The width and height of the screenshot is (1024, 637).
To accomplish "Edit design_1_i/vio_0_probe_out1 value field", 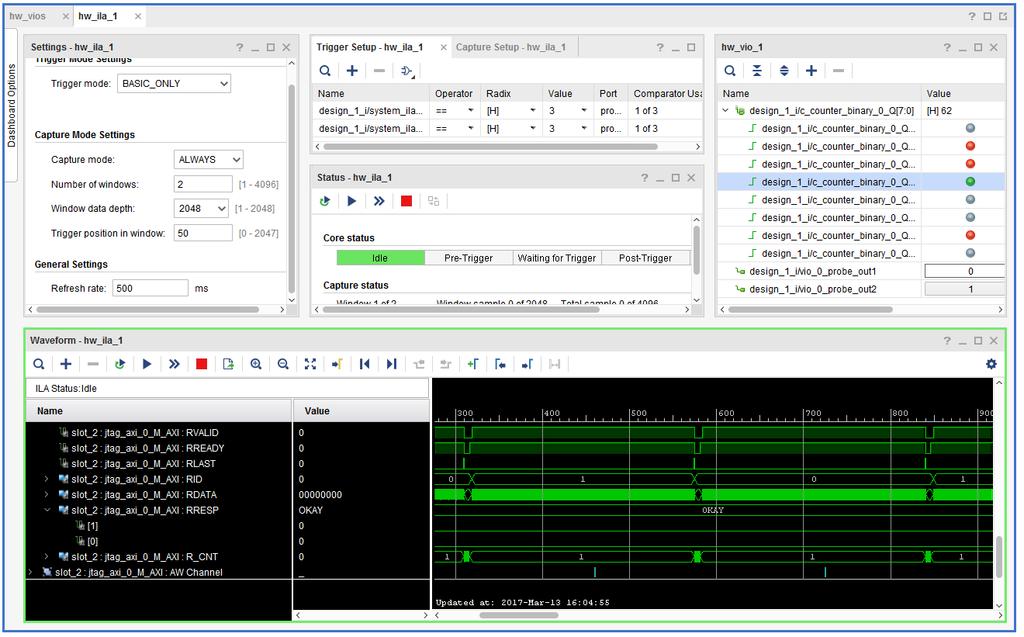I will 964,271.
